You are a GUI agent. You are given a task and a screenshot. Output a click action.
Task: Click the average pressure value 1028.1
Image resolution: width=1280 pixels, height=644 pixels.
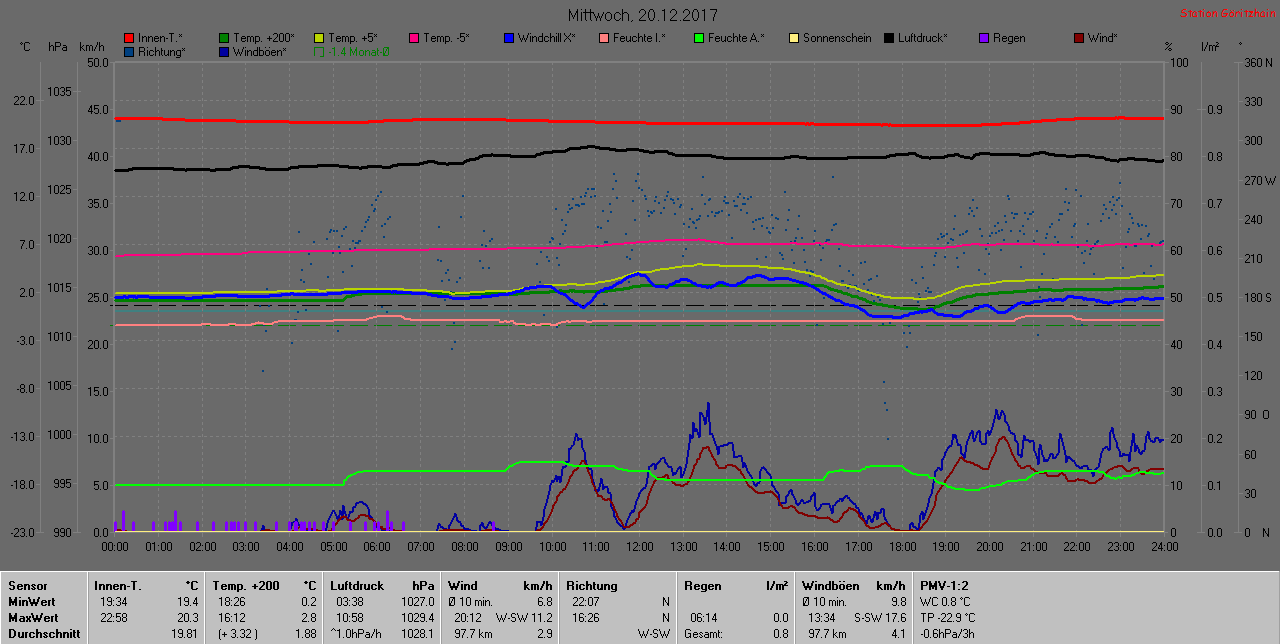pyautogui.click(x=417, y=634)
